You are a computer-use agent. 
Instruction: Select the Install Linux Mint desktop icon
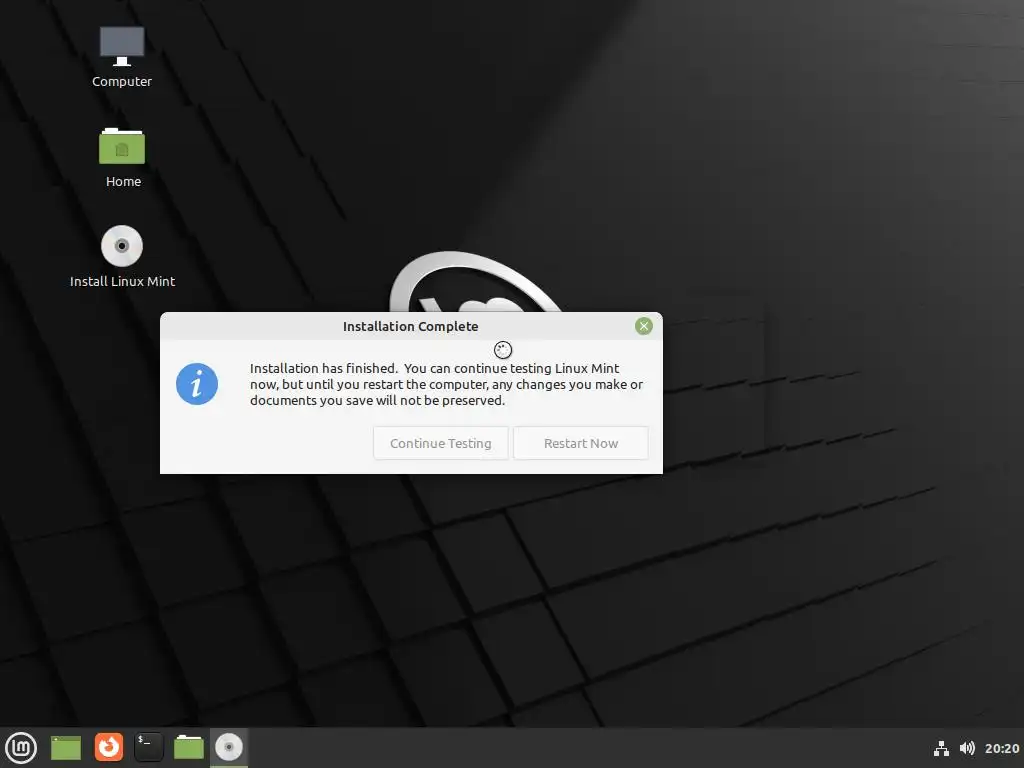[x=122, y=257]
